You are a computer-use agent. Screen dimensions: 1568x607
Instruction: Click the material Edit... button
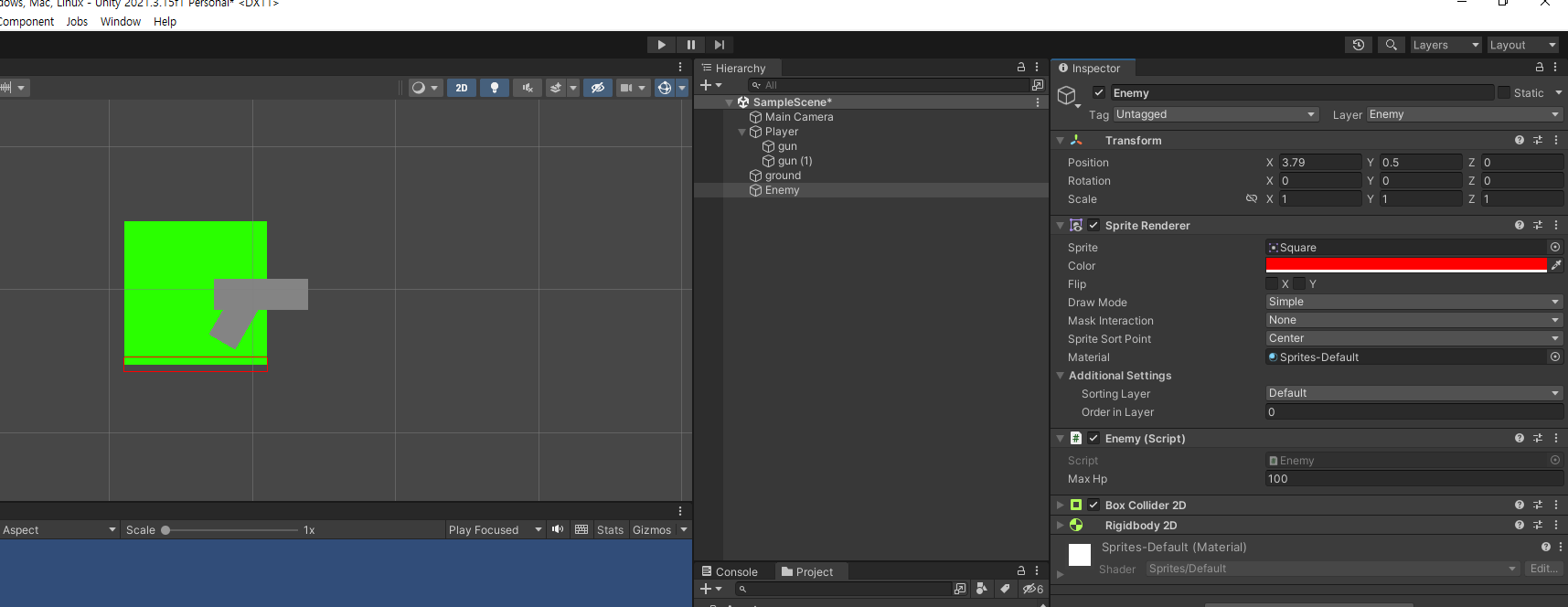[1544, 569]
